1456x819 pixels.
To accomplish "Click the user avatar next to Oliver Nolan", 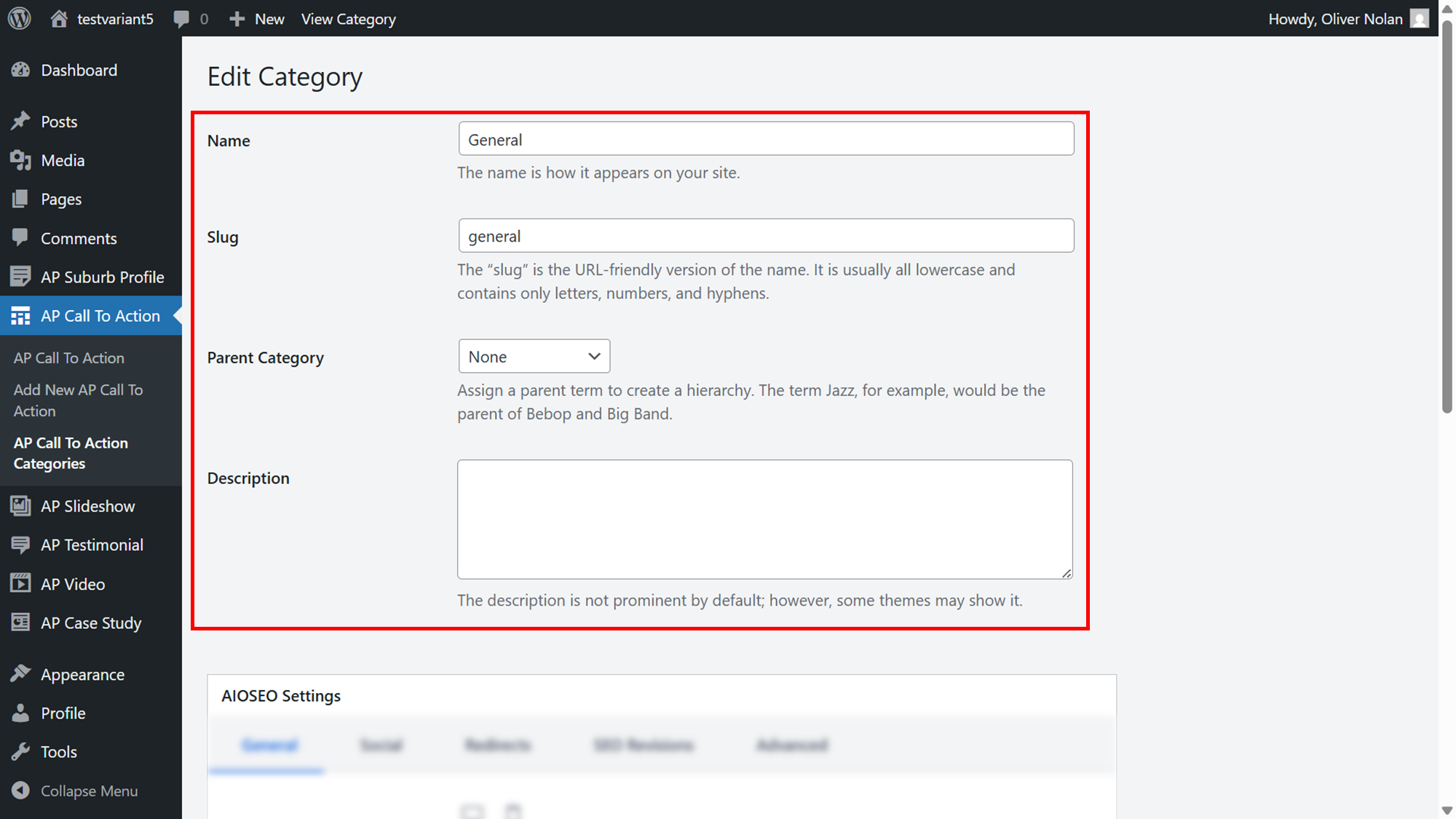I will pyautogui.click(x=1420, y=18).
